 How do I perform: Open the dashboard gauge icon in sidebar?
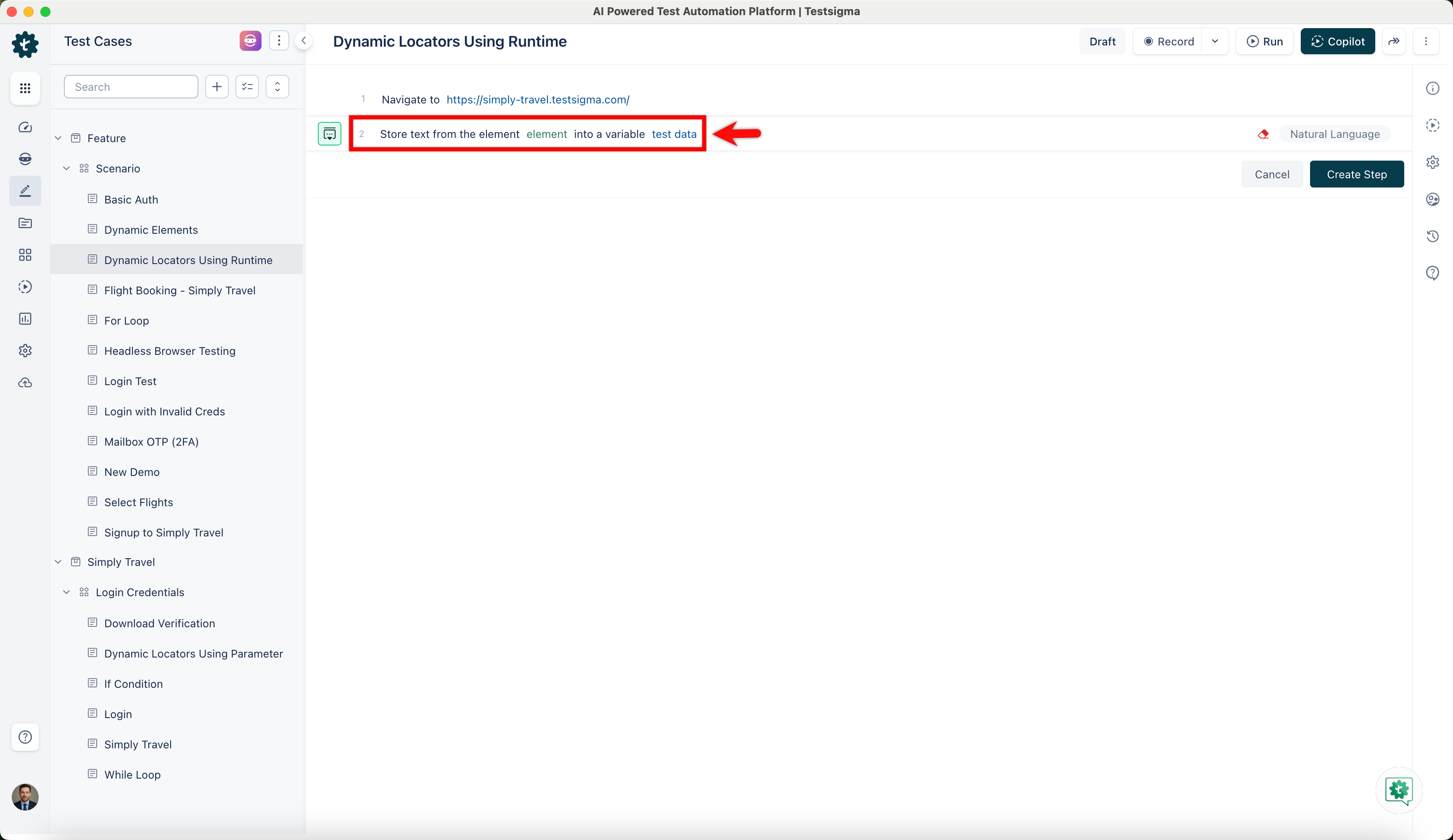25,127
